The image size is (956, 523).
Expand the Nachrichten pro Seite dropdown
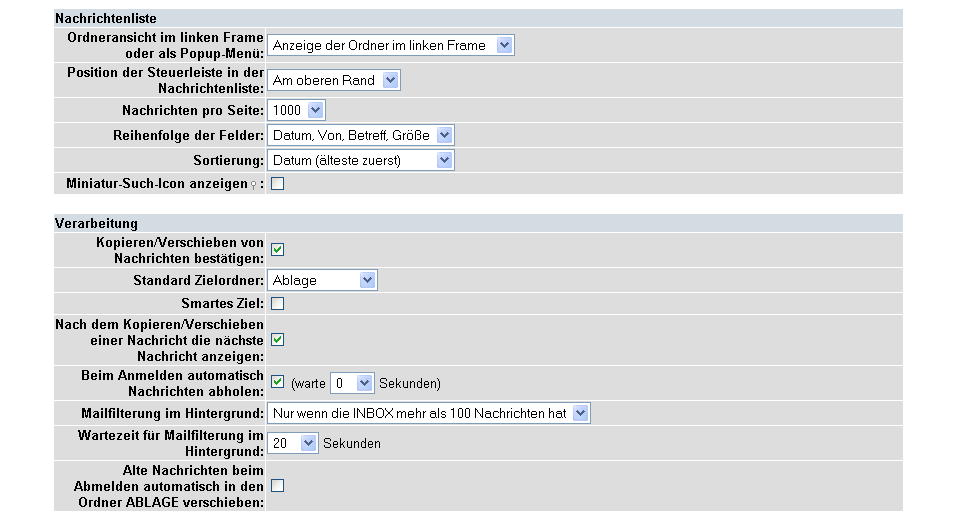click(x=296, y=110)
